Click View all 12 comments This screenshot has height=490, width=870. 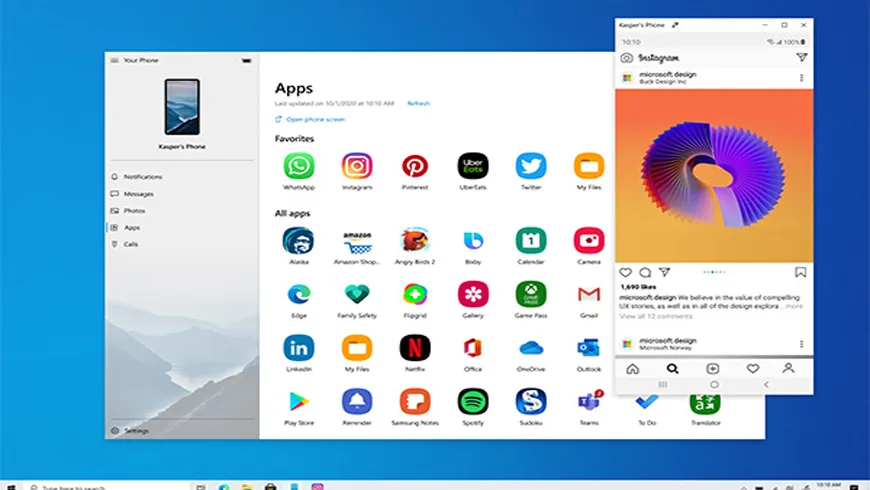coord(656,316)
